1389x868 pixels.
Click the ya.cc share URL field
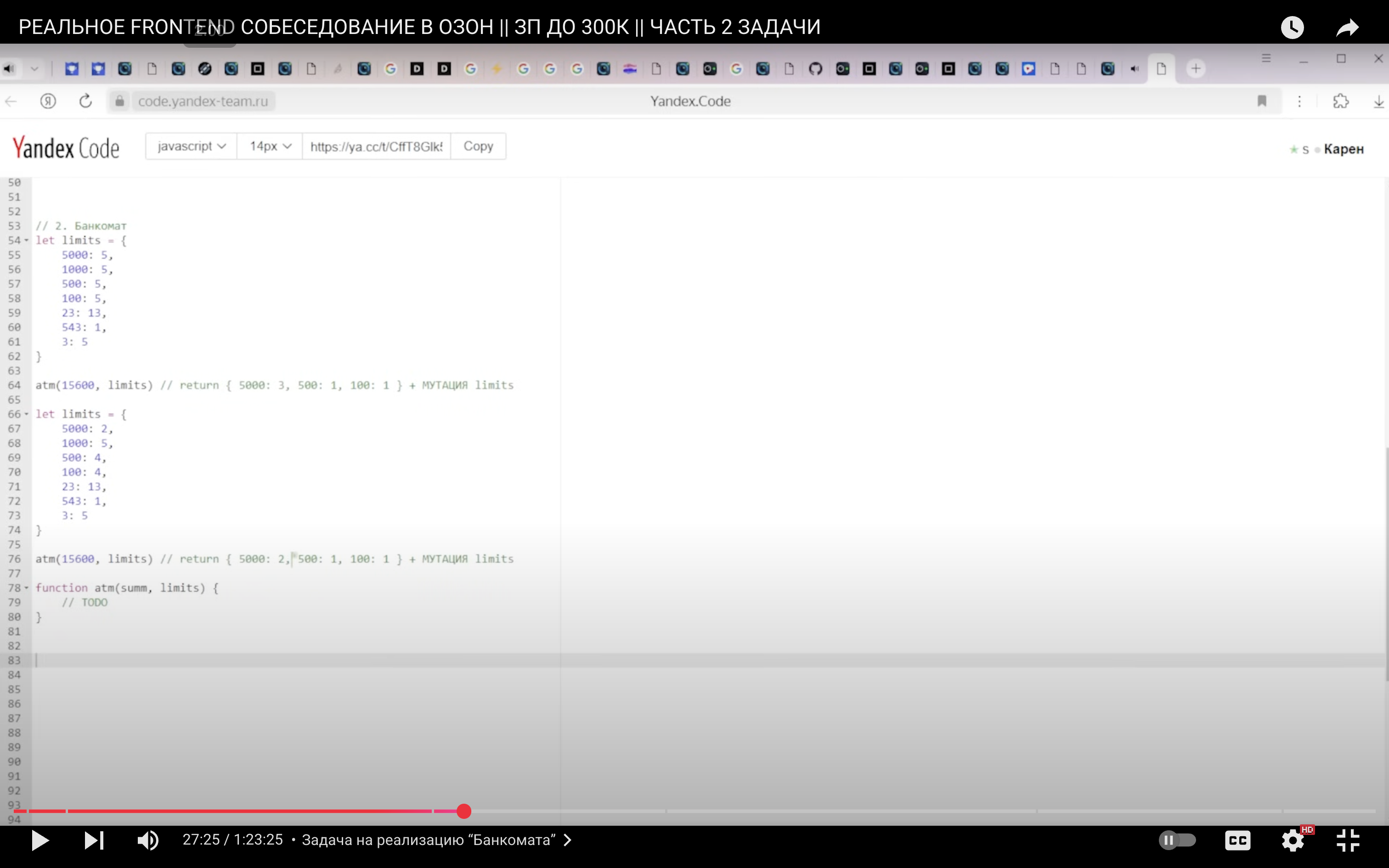tap(376, 147)
